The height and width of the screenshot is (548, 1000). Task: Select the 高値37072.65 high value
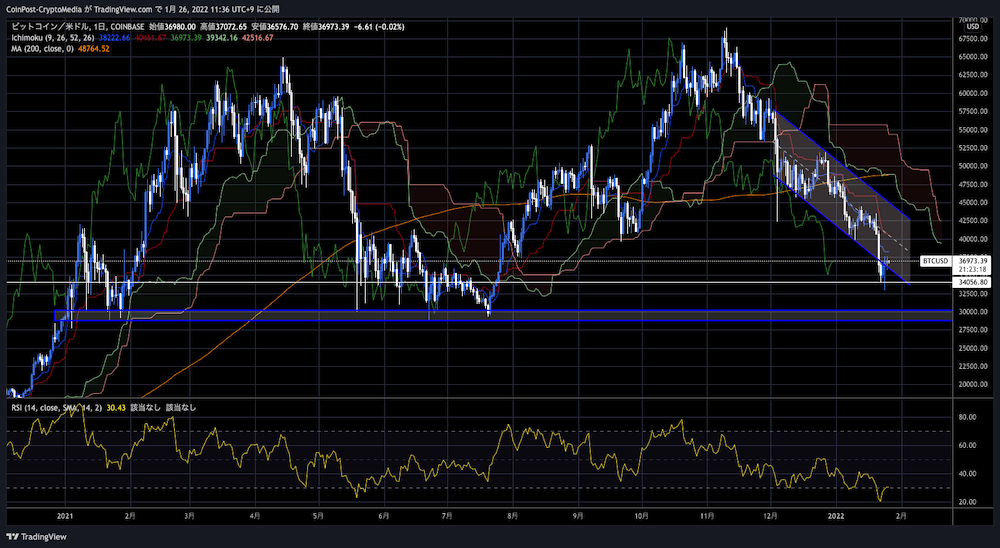223,27
